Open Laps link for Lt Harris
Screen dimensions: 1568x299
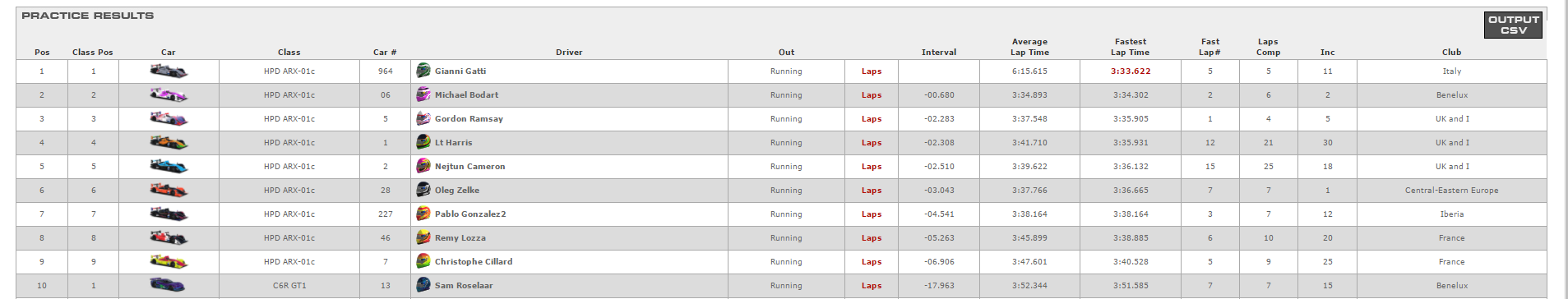click(872, 143)
